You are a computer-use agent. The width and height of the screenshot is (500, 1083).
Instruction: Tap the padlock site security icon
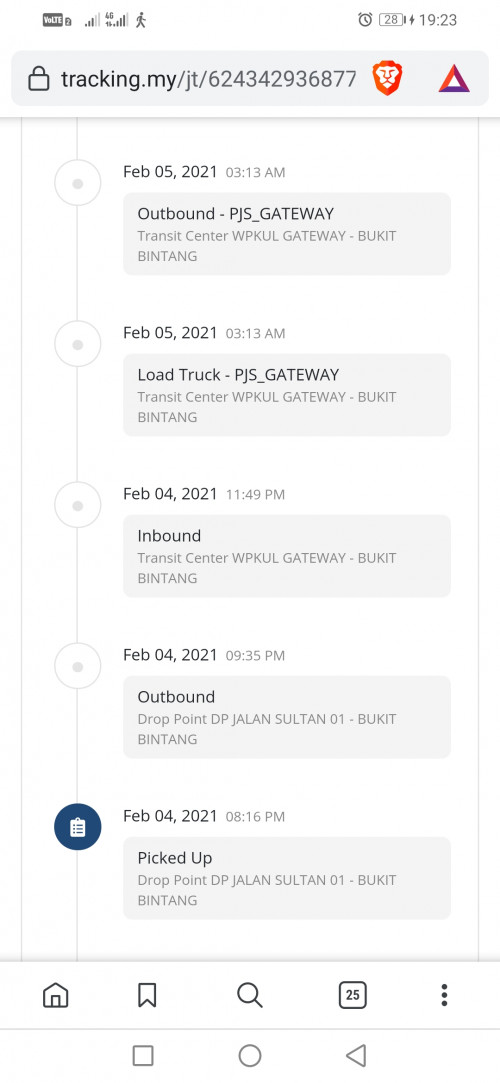click(39, 78)
